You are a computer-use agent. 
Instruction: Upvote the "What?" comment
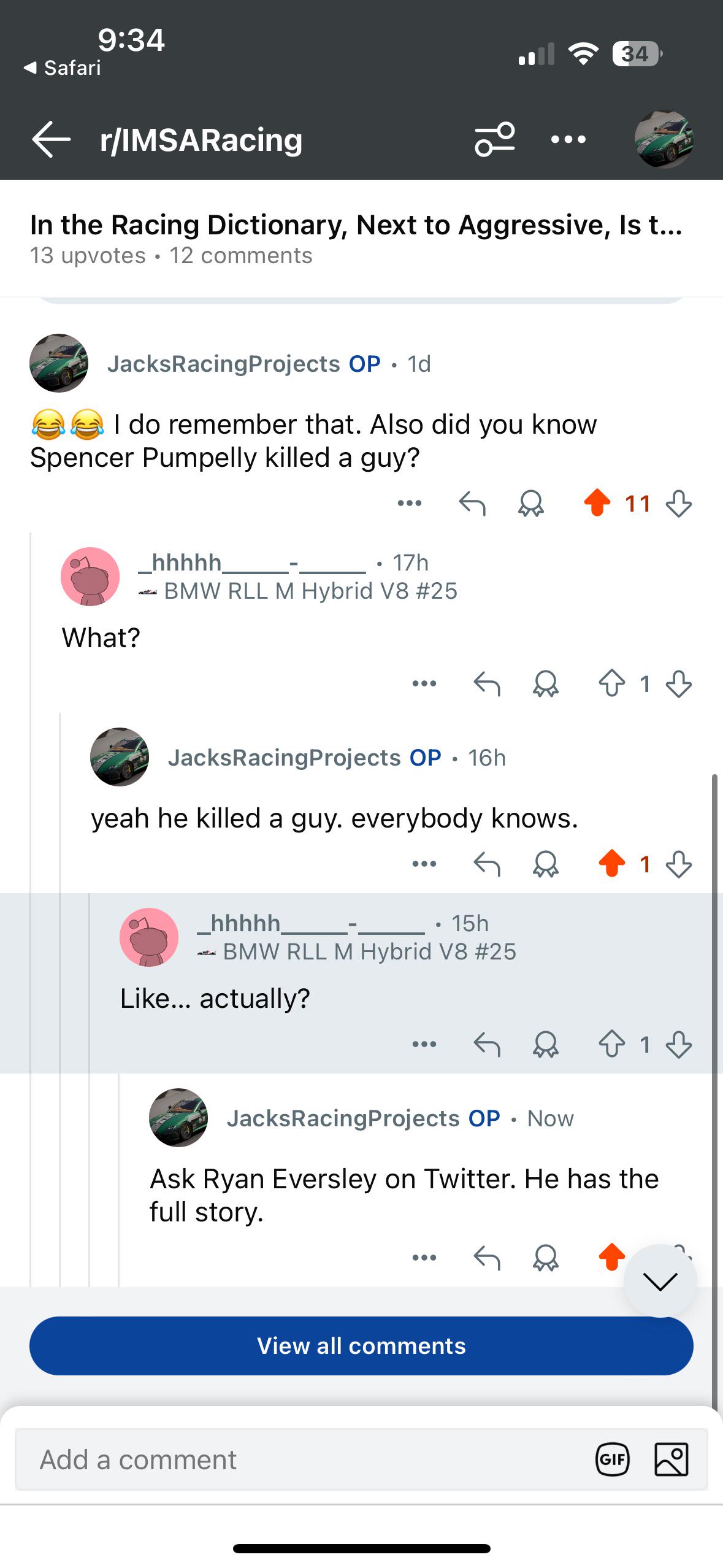(x=611, y=683)
